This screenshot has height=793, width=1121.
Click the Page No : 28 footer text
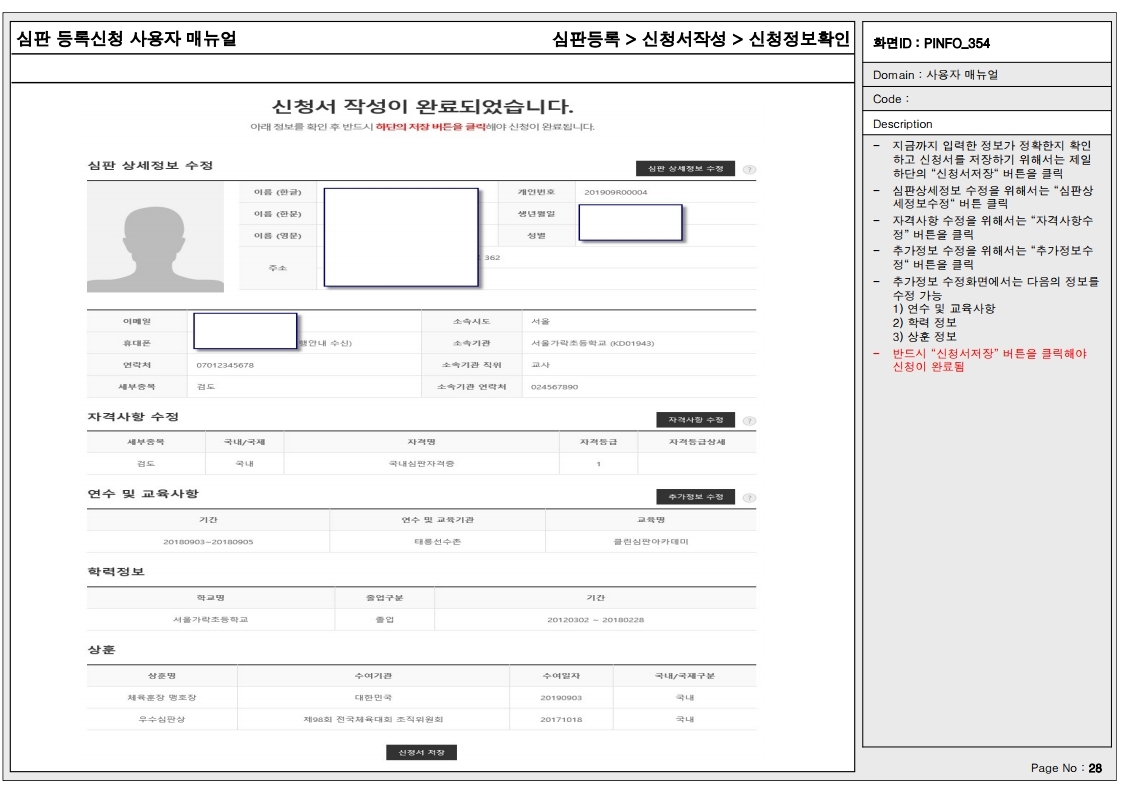[x=1066, y=768]
